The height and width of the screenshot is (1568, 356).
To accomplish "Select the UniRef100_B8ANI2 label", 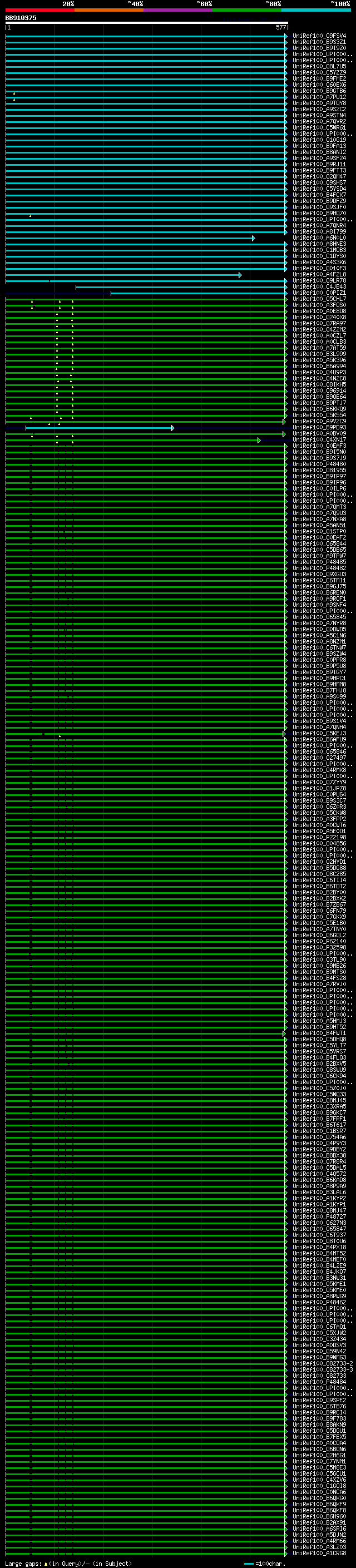I will (x=319, y=151).
